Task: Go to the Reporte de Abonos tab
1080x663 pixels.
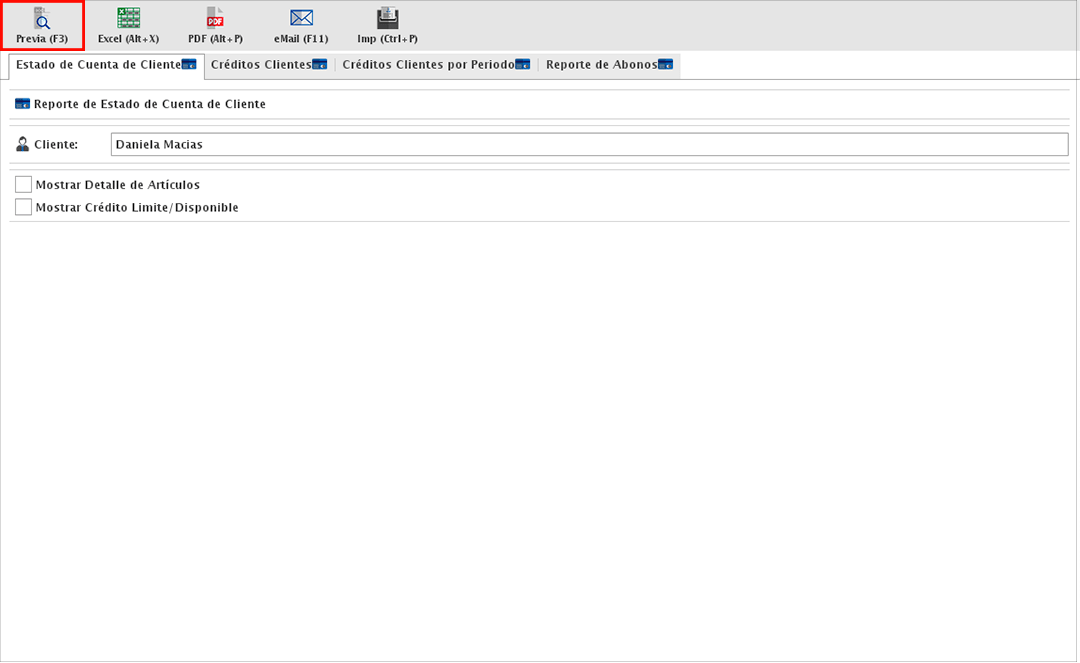Action: tap(601, 65)
